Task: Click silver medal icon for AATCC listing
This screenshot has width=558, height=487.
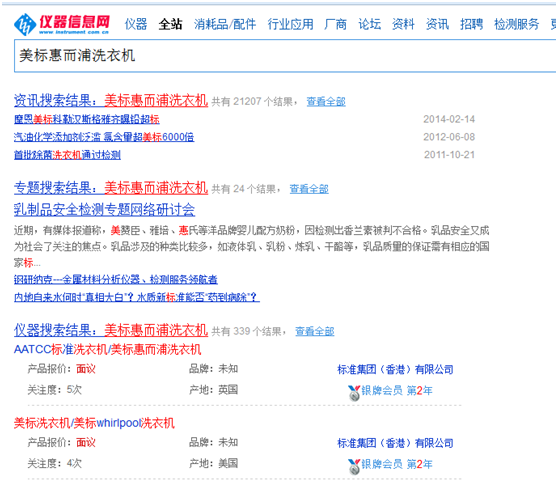Action: (x=354, y=392)
